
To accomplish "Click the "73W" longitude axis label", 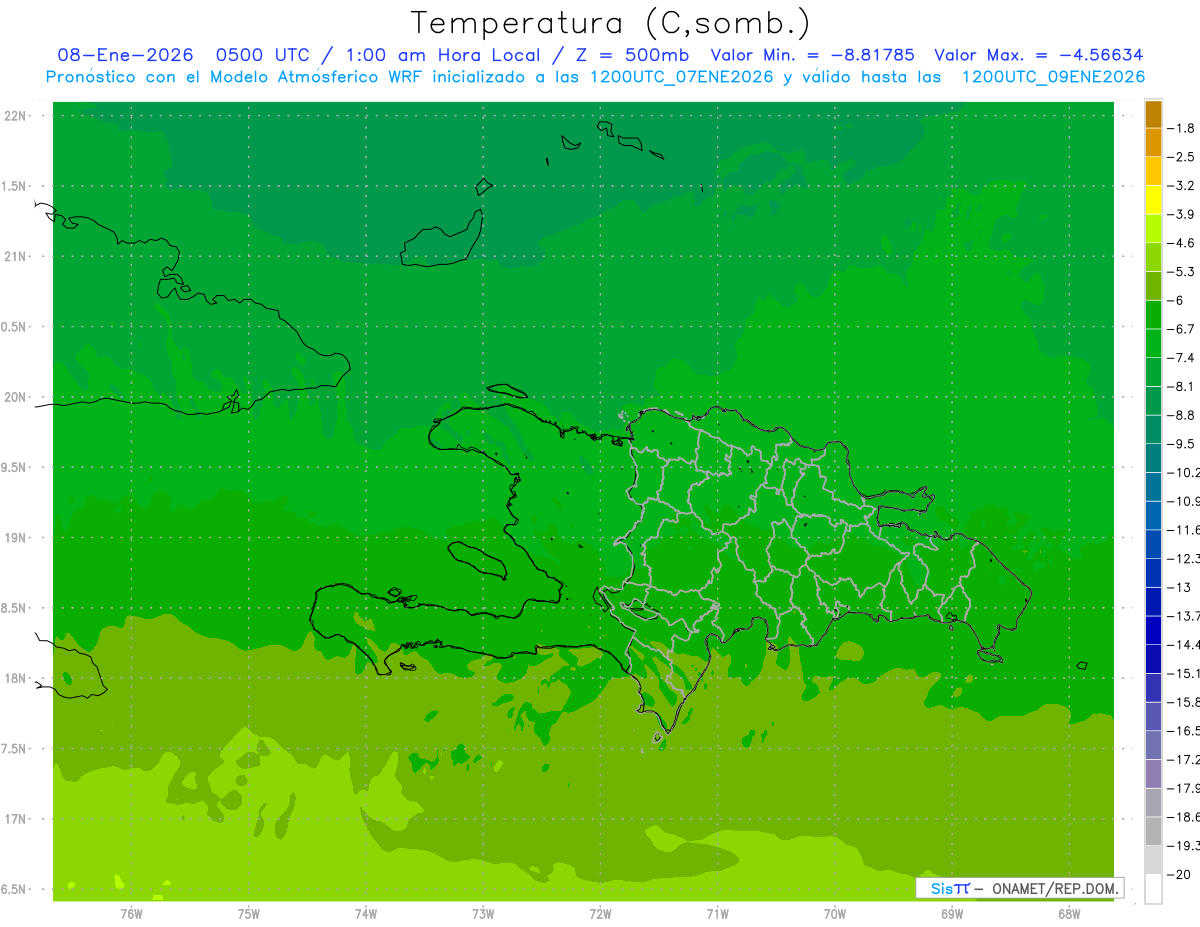I will point(483,913).
